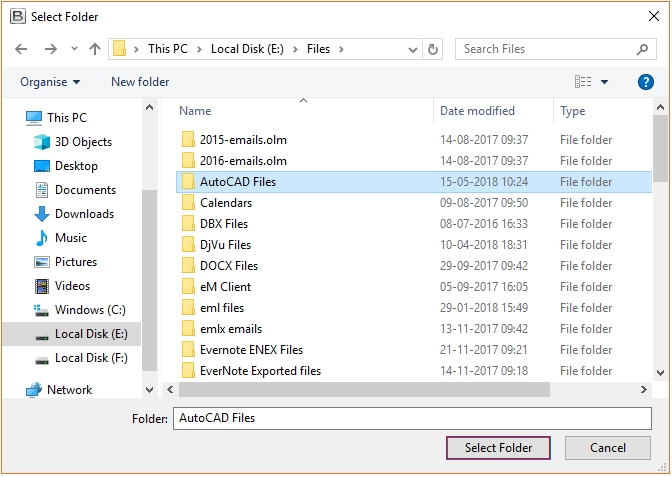This screenshot has width=672, height=477.
Task: Select 3D Objects in the sidebar
Action: [83, 142]
